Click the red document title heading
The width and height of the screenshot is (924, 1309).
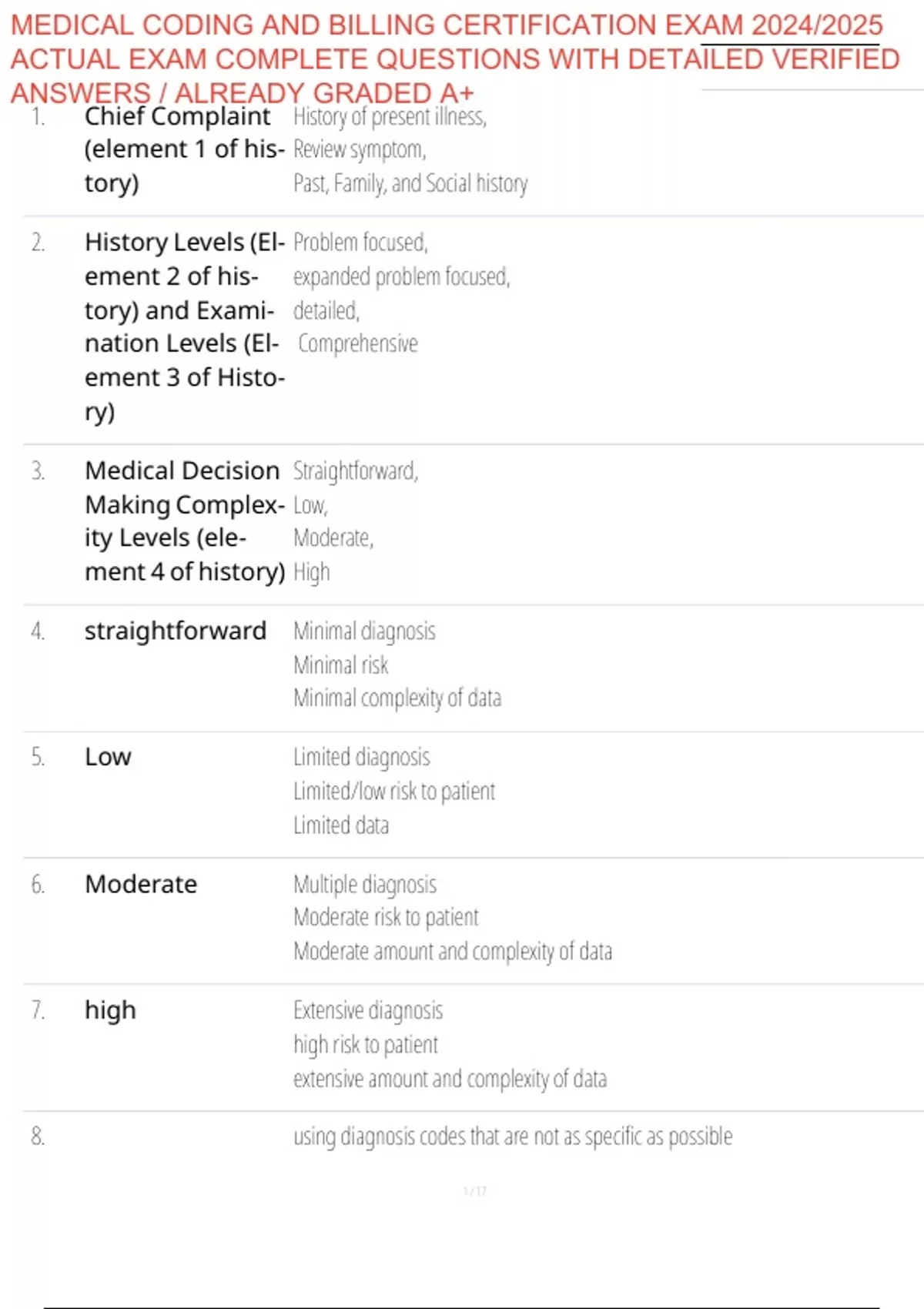coord(454,59)
